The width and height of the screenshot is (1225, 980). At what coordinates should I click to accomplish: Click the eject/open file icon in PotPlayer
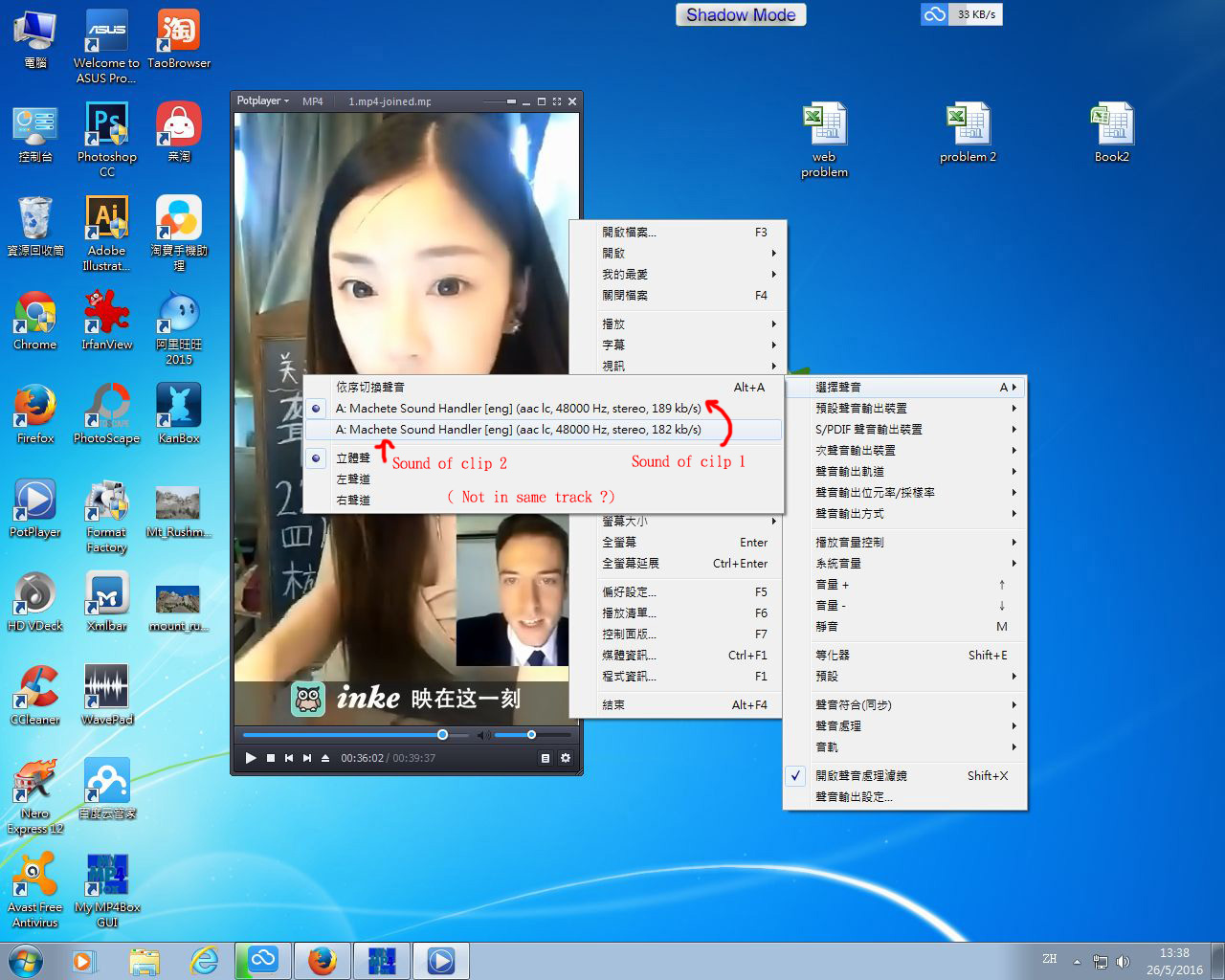pyautogui.click(x=325, y=758)
